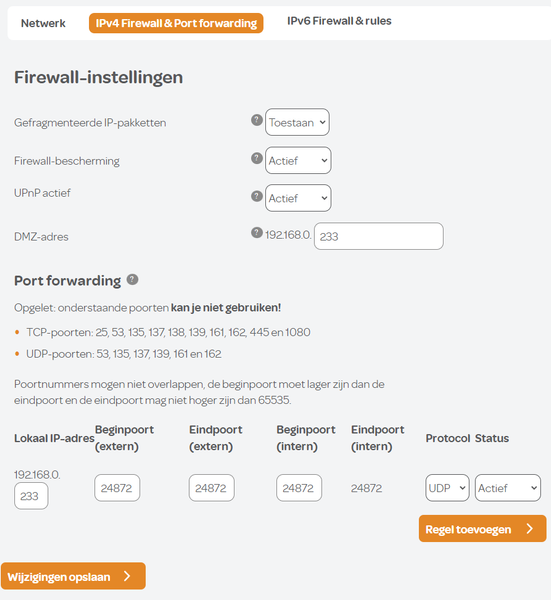This screenshot has height=600, width=551.
Task: Click help icon for Gefragmenteerde IP-pakketten
Action: [257, 120]
